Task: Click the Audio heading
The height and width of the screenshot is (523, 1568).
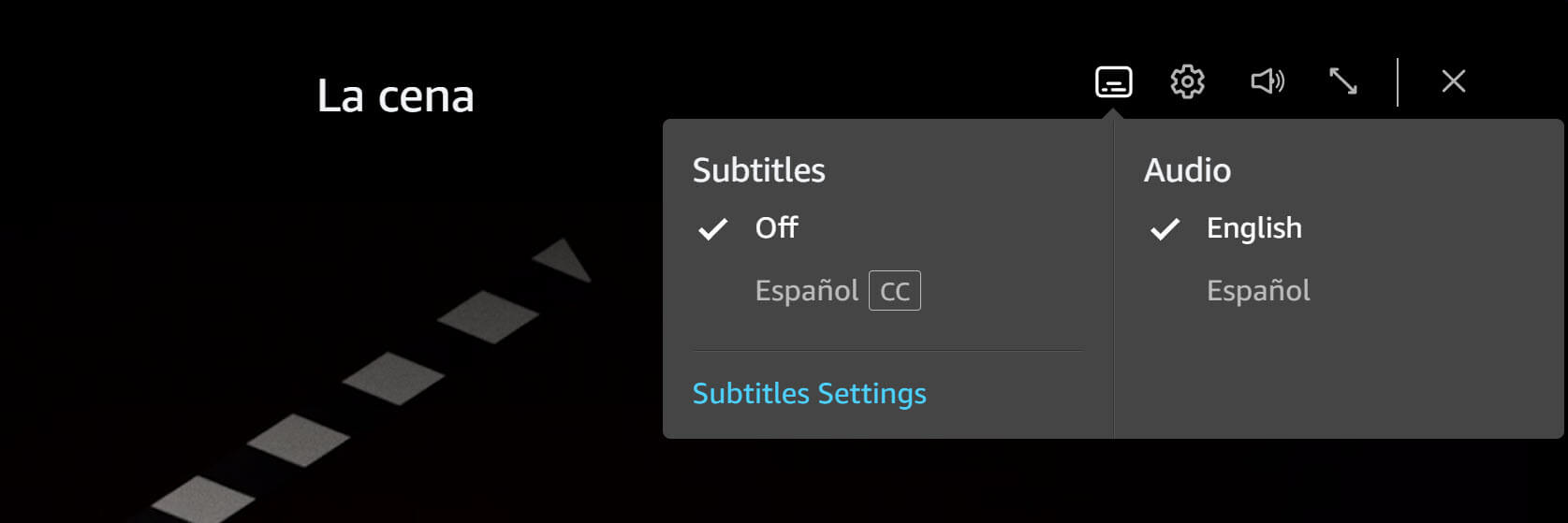Action: pyautogui.click(x=1187, y=170)
